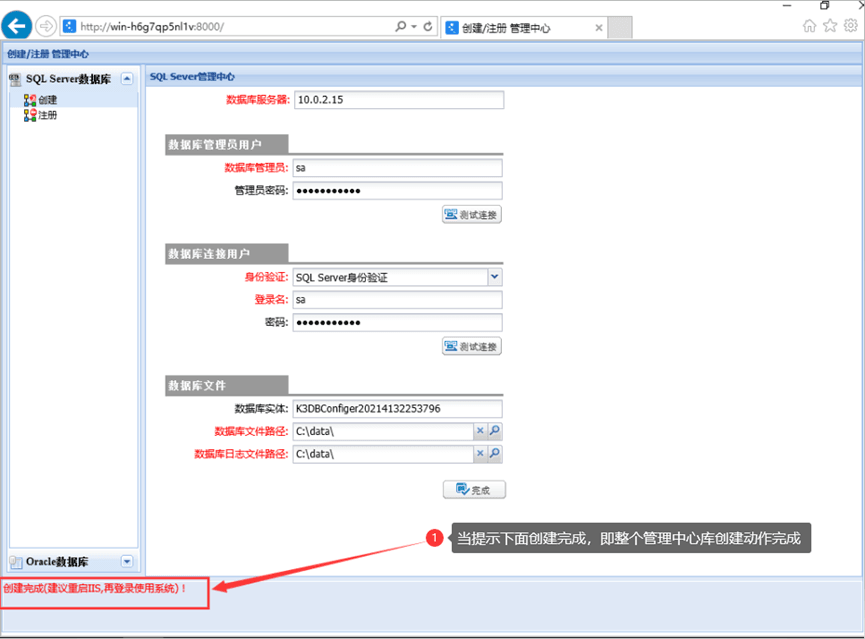This screenshot has height=639, width=865.
Task: Click the address bar dropdown arrow
Action: pyautogui.click(x=414, y=26)
